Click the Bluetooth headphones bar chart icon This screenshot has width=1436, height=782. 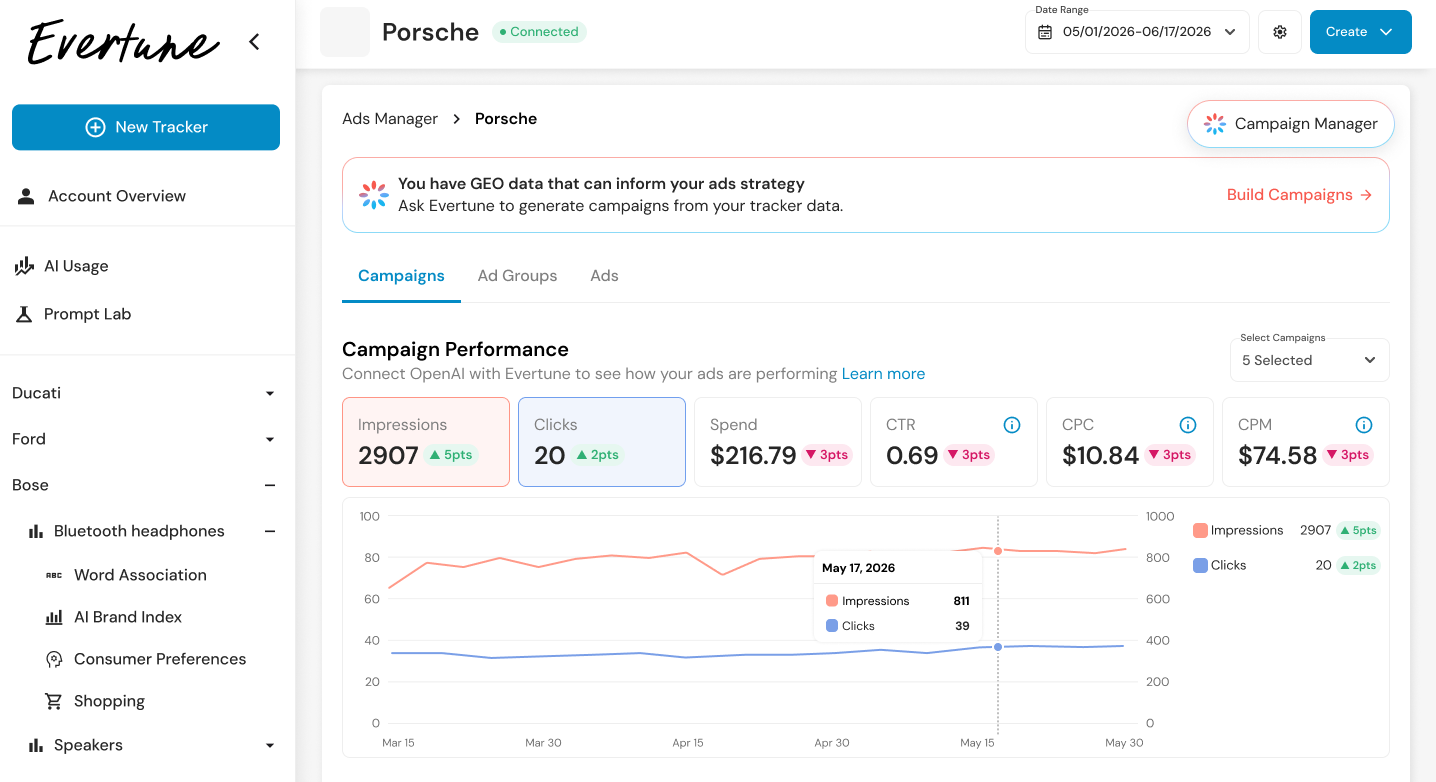[x=36, y=531]
